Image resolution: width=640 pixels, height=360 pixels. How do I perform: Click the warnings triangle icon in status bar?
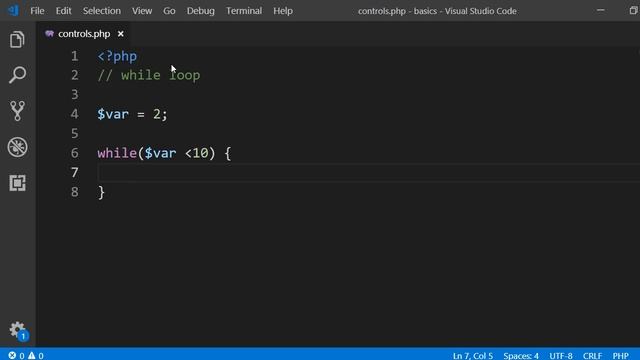click(31, 355)
